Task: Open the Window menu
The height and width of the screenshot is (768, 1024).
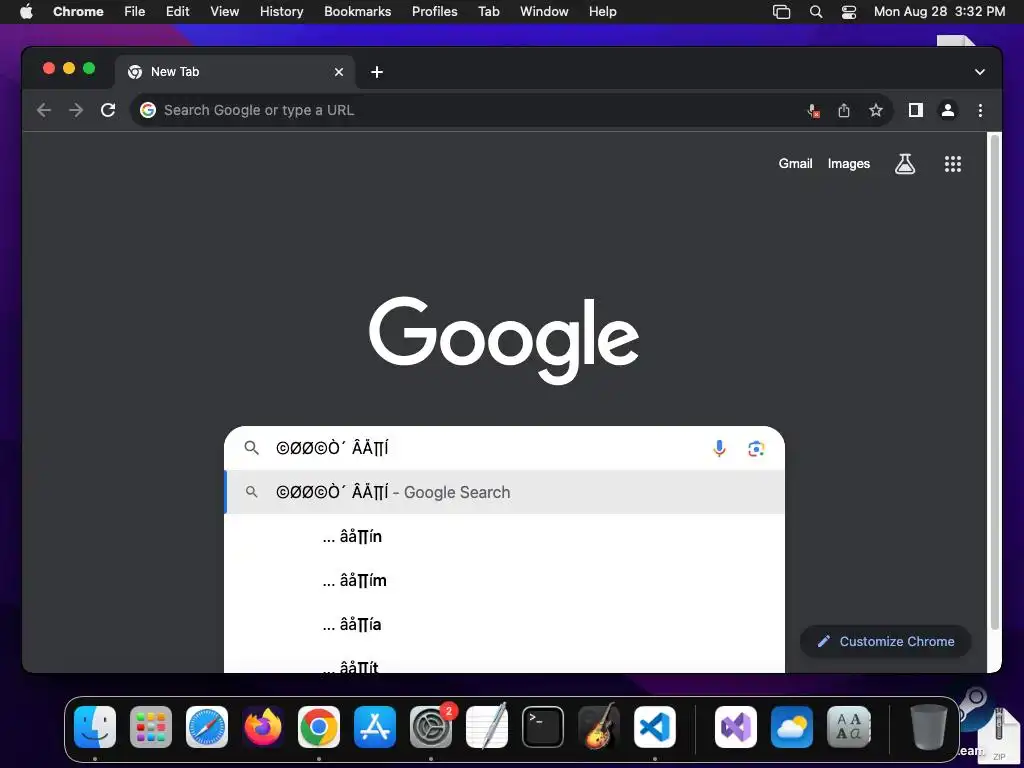Action: tap(544, 12)
